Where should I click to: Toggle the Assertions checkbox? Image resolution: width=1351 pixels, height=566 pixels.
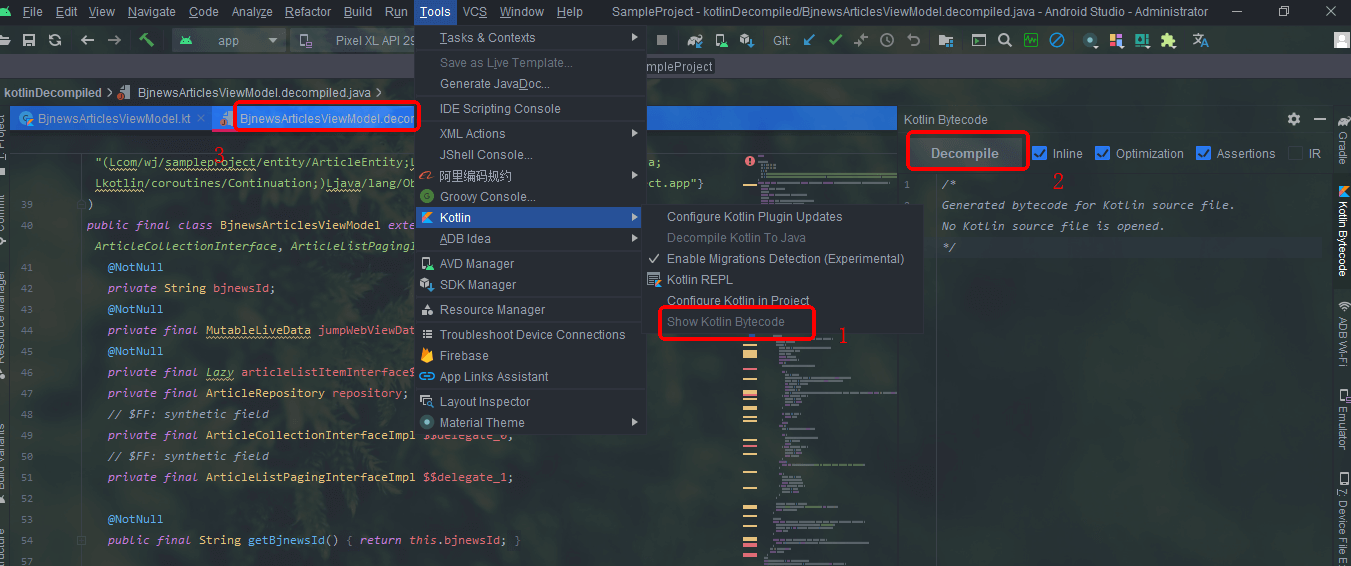[x=1204, y=153]
